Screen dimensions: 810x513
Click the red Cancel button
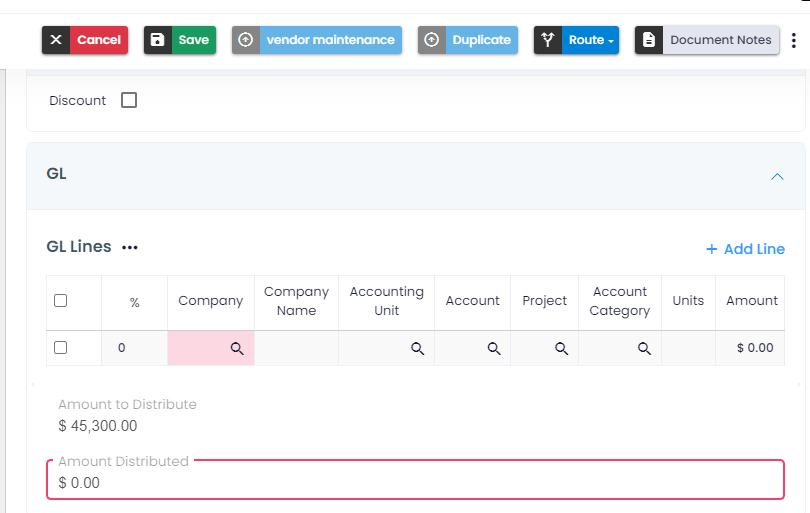coord(83,40)
